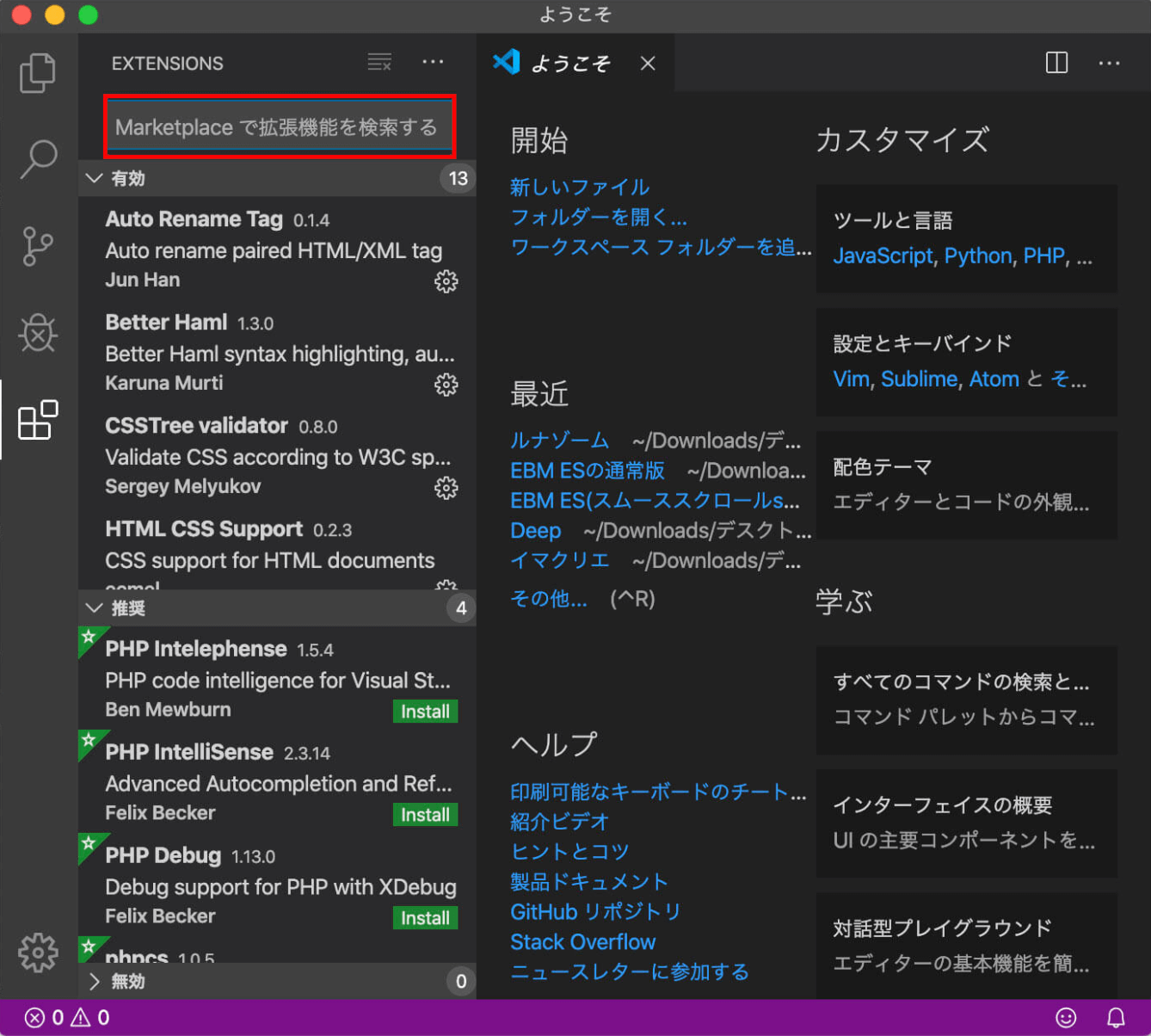Click Sublime keybinding link

tap(919, 379)
